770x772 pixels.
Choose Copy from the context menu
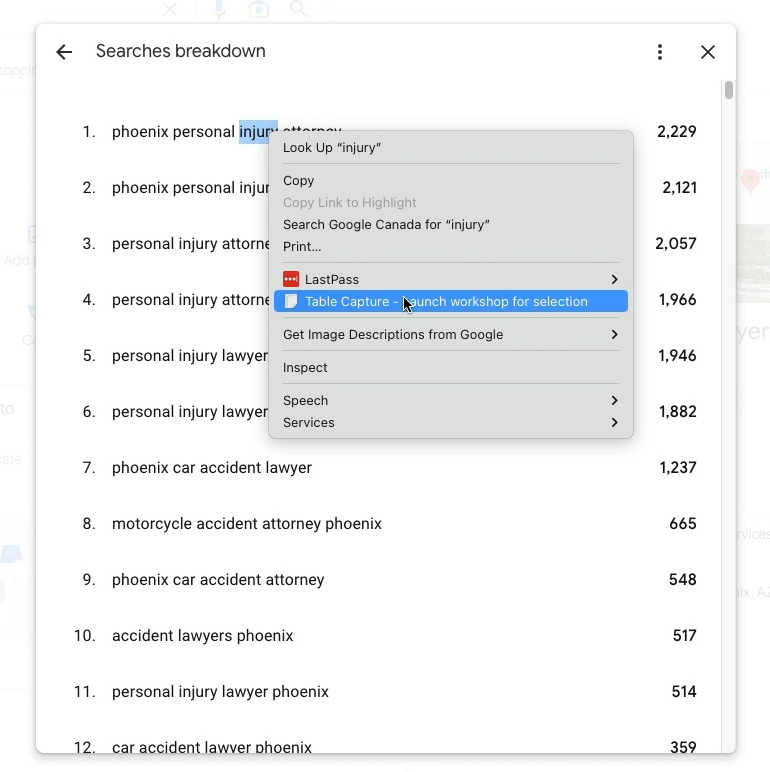click(299, 181)
